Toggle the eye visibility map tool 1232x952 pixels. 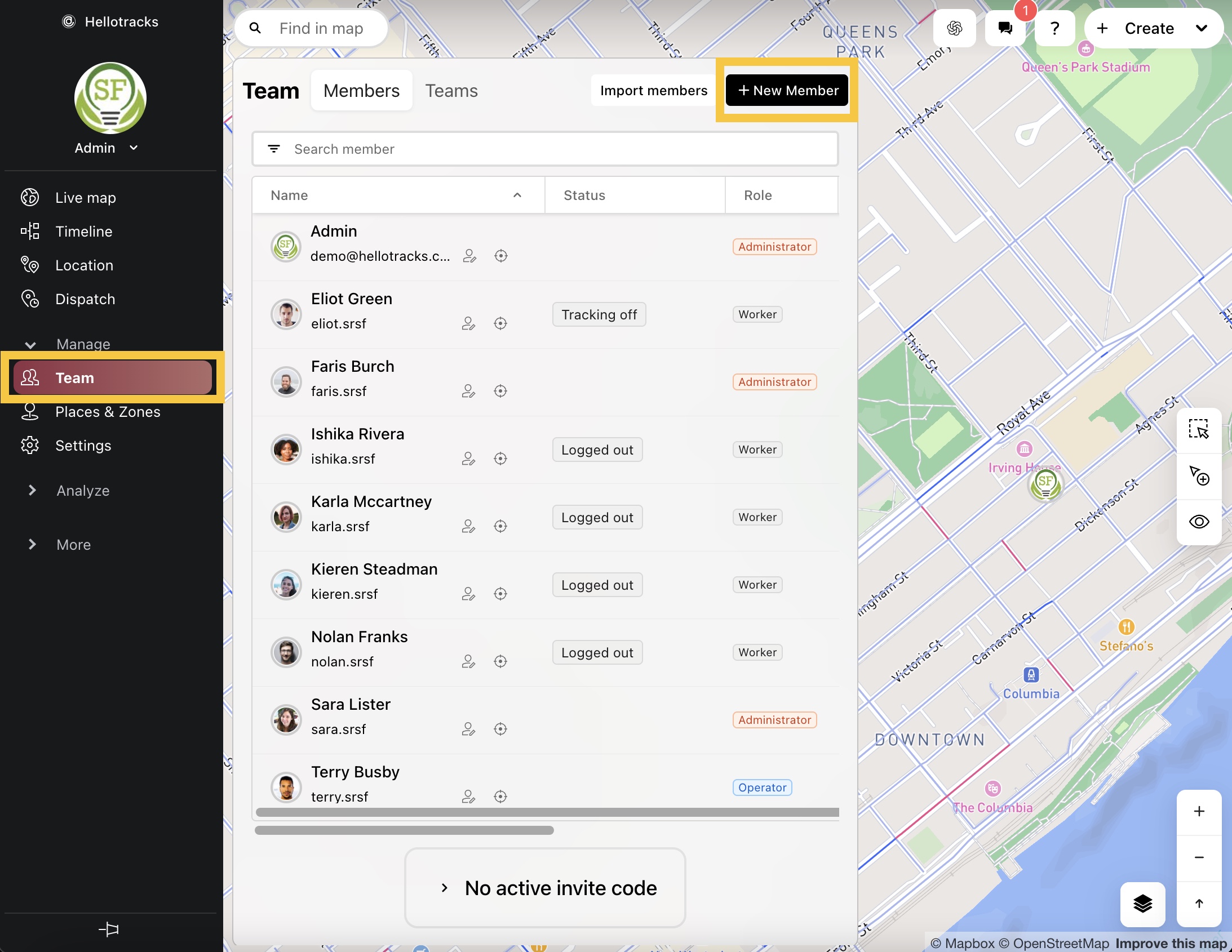[1199, 521]
